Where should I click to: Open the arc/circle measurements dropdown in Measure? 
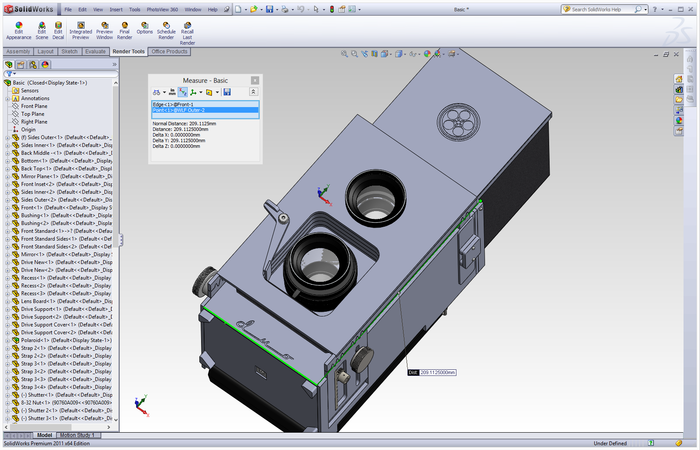coord(164,92)
